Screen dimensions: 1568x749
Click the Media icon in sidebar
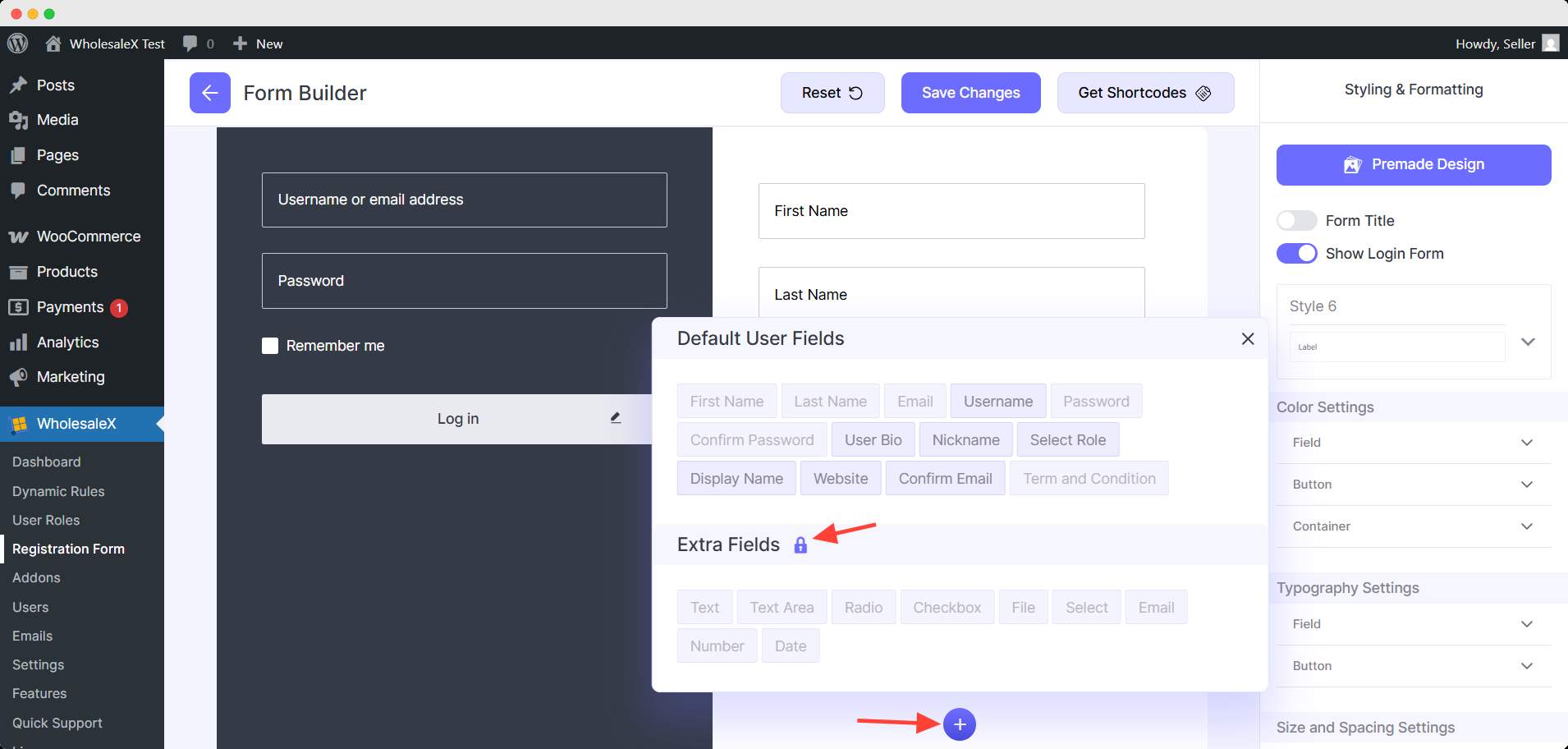coord(18,120)
